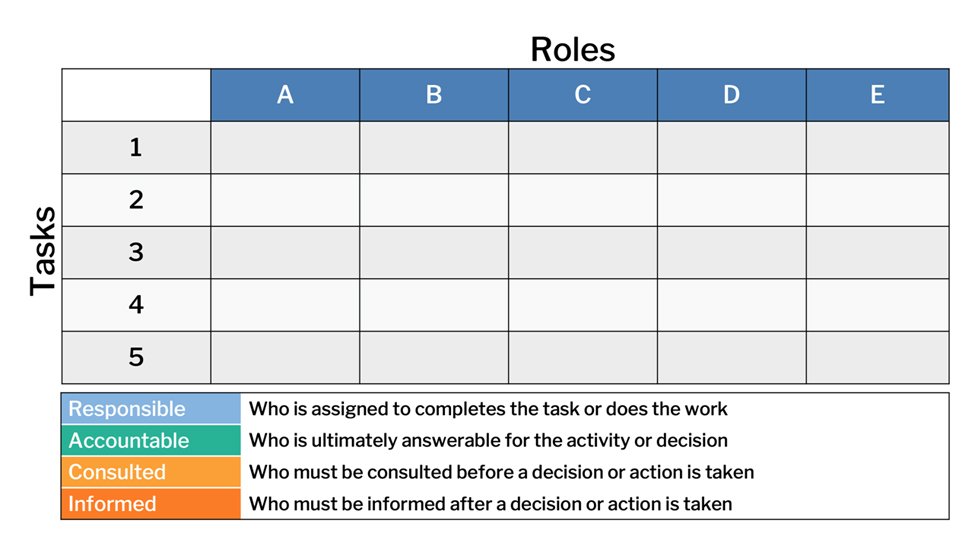Click the Roles title above the table
Image resolution: width=975 pixels, height=550 pixels.
[573, 50]
